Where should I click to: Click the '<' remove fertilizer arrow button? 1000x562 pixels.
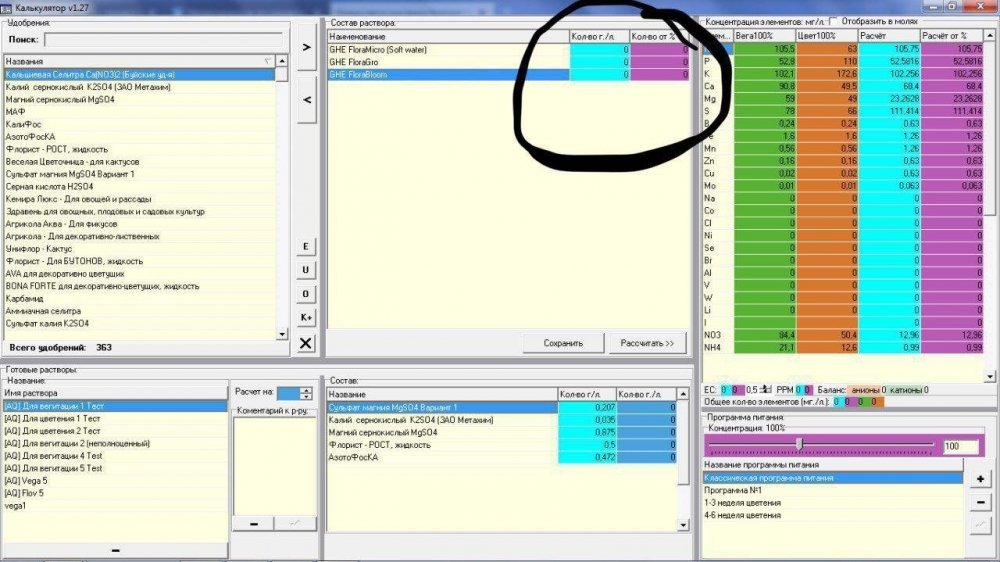[x=306, y=100]
